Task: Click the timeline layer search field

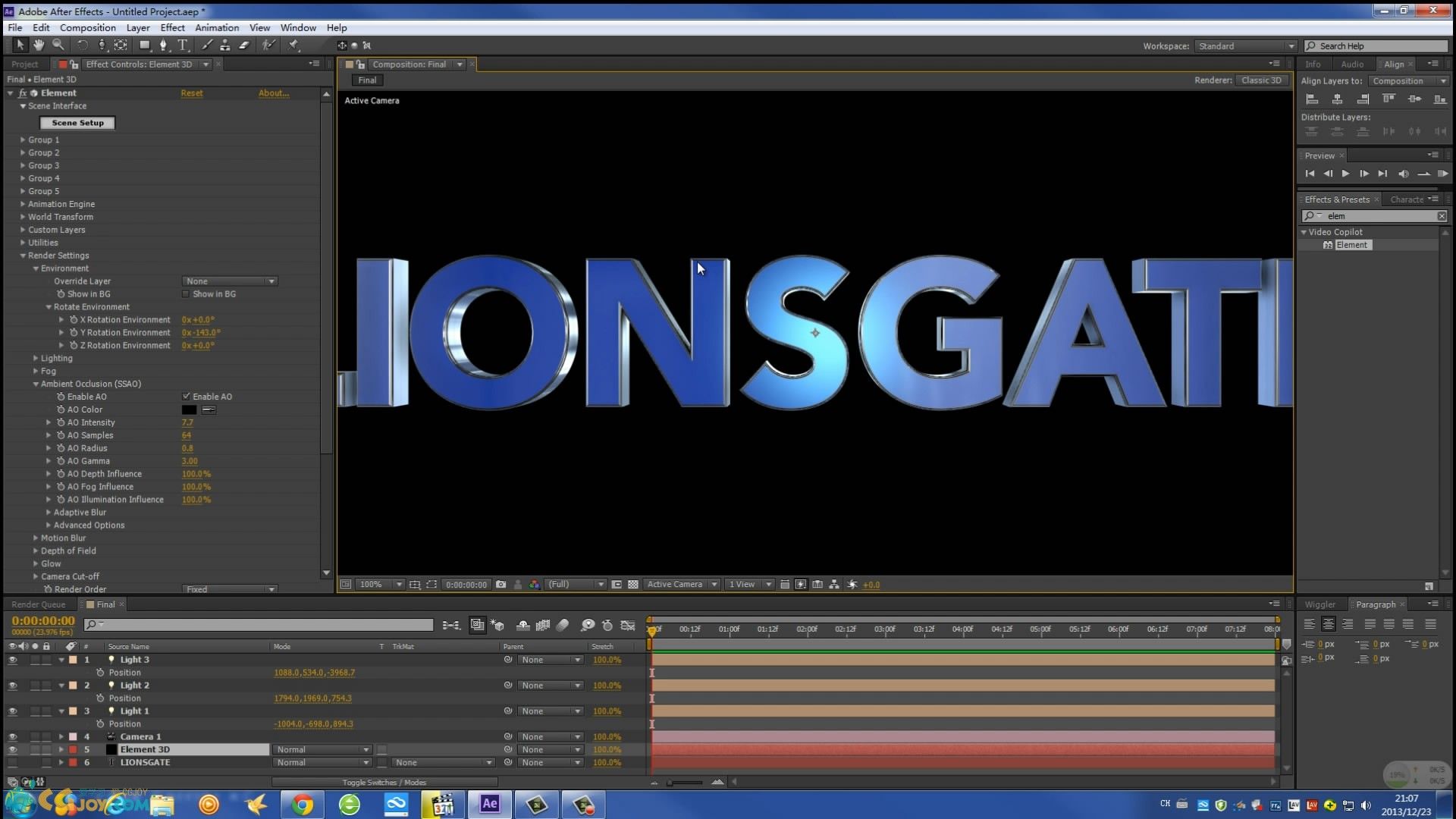Action: click(x=258, y=625)
